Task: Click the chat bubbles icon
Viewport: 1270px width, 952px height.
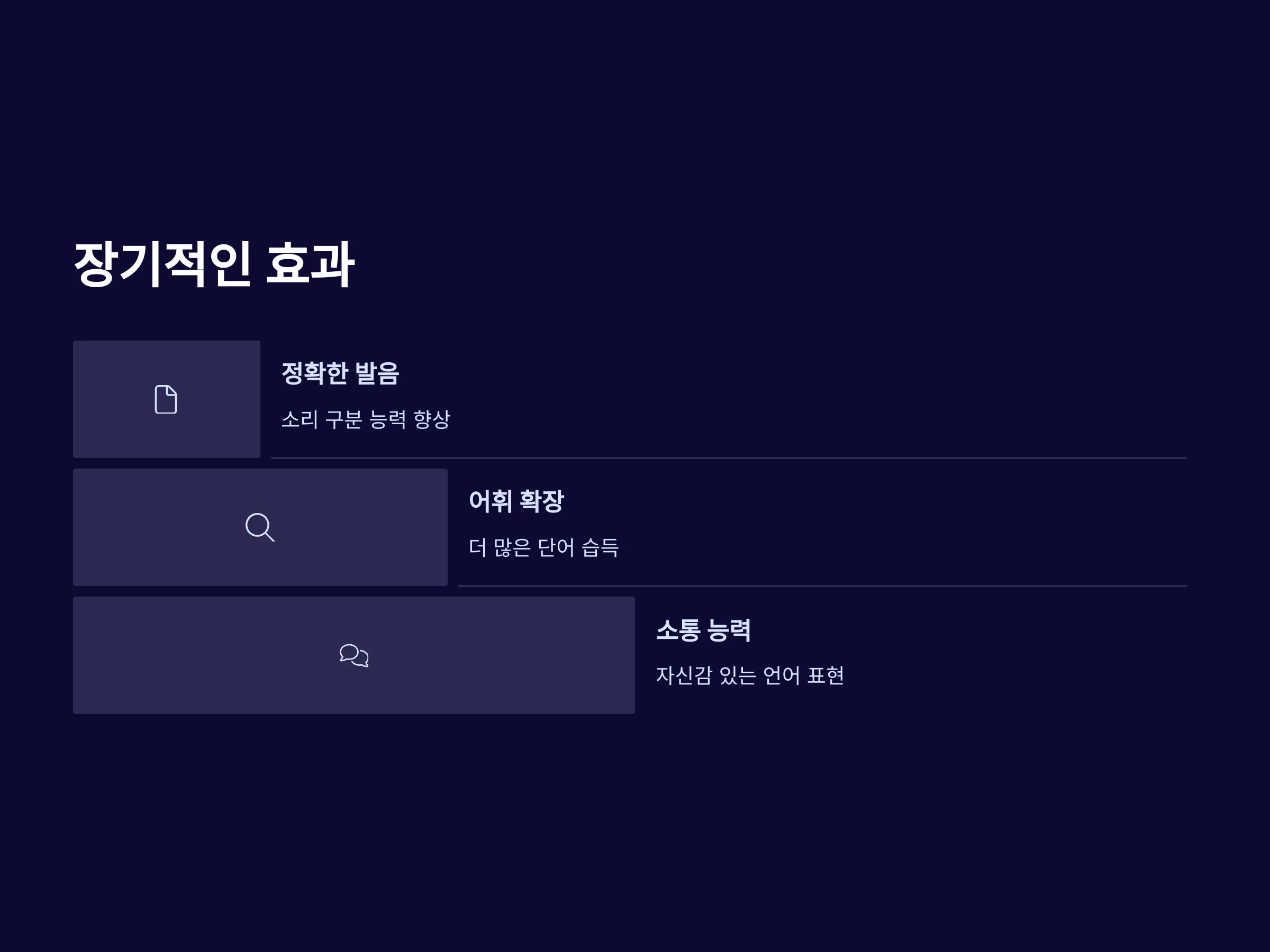Action: [353, 655]
